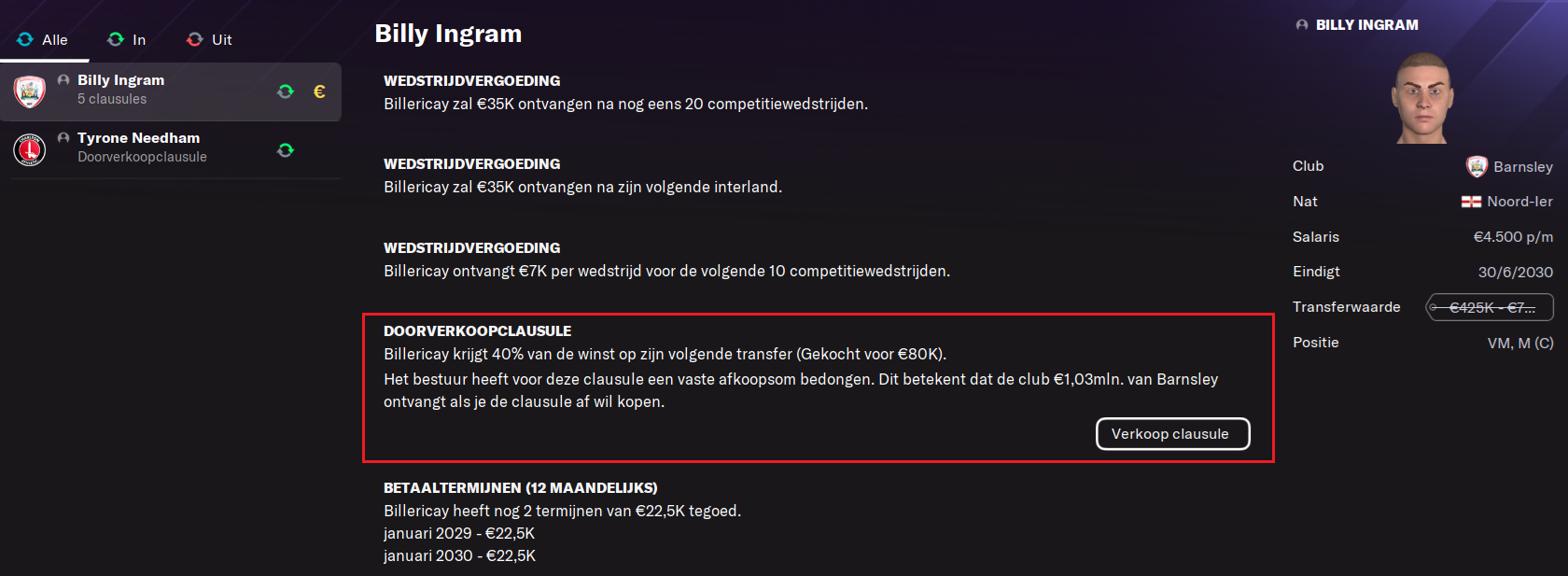Click Billy Ingram's face portrait
The height and width of the screenshot is (576, 1568).
(1422, 97)
